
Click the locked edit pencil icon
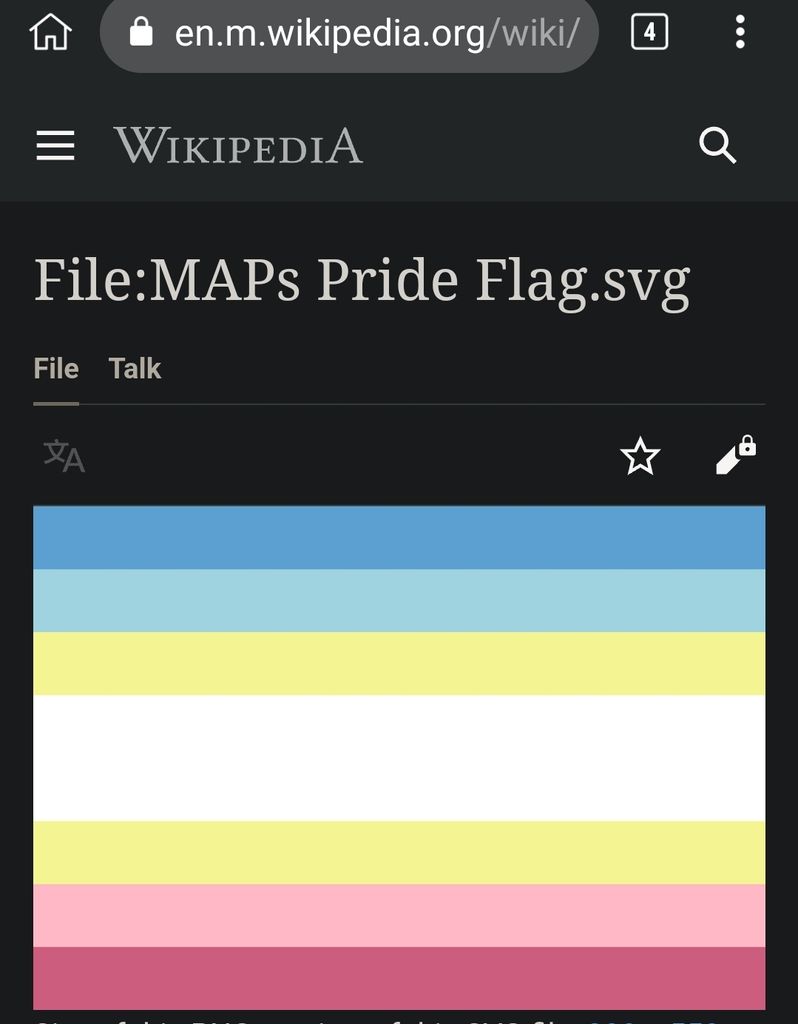pos(736,456)
